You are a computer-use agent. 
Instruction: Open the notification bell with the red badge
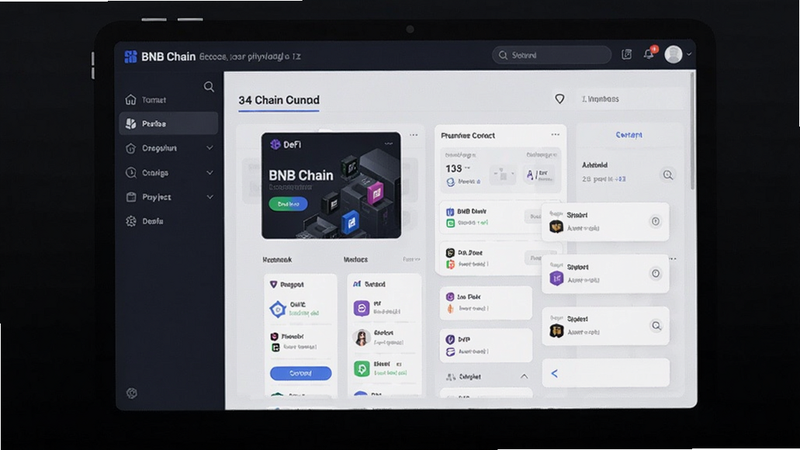coord(649,54)
